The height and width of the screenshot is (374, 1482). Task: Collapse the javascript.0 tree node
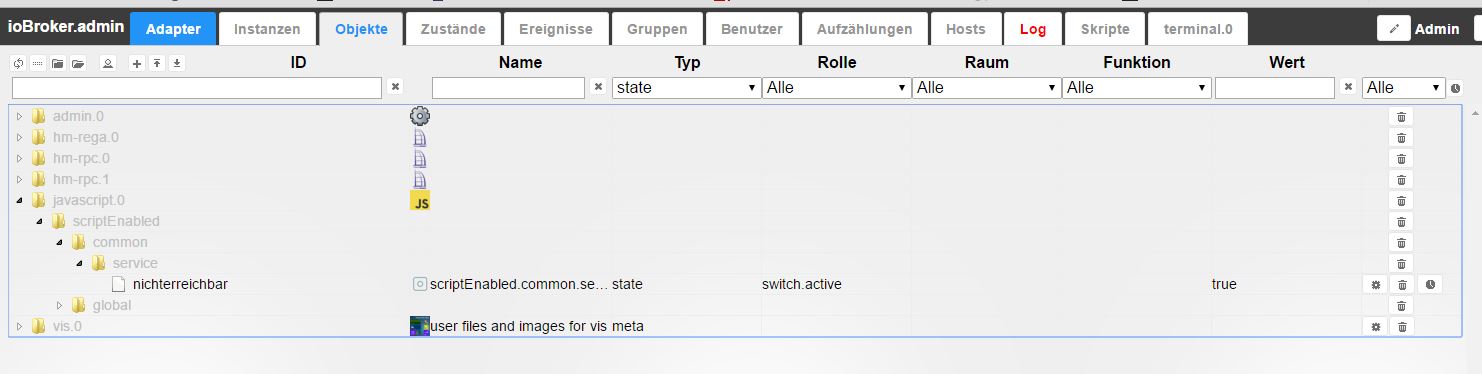coord(19,200)
